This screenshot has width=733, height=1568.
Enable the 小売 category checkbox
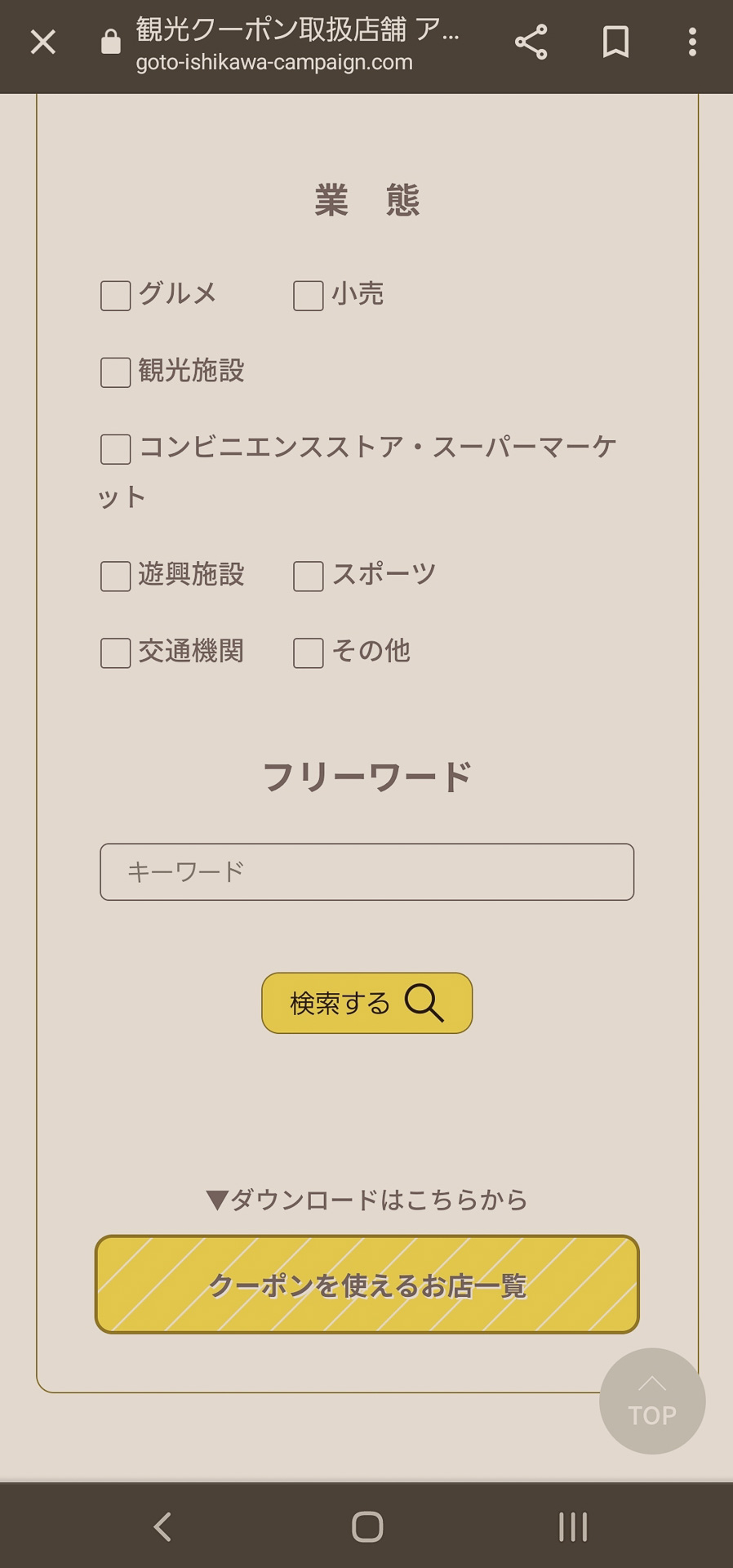pyautogui.click(x=309, y=296)
